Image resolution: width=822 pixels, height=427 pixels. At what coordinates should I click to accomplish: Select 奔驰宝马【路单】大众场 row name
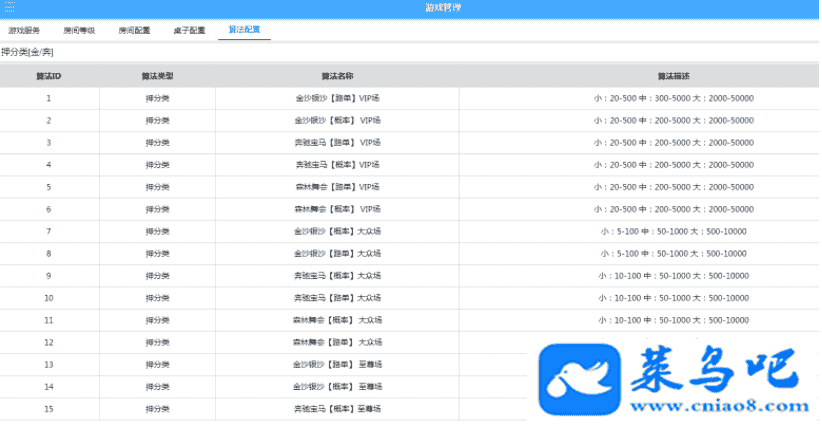tap(337, 298)
